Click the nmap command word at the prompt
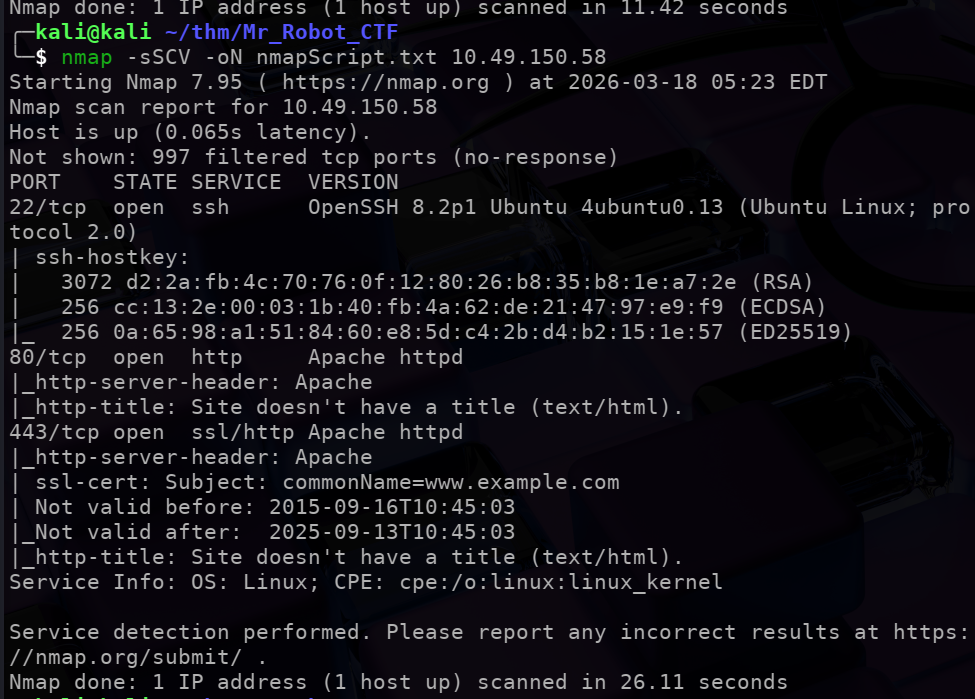Viewport: 975px width, 699px height. tap(86, 56)
